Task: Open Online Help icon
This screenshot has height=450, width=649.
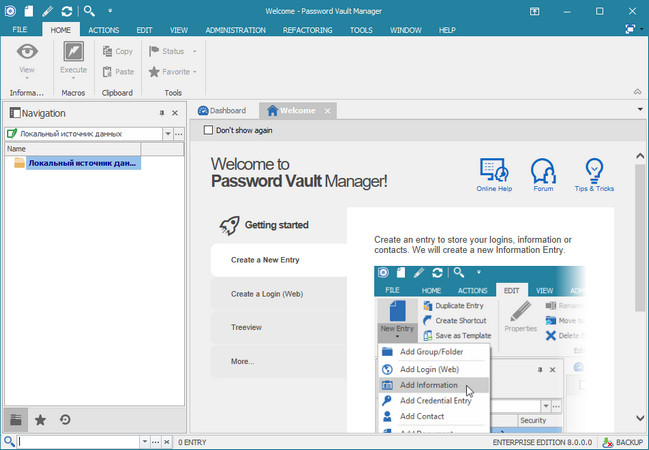Action: [x=493, y=170]
